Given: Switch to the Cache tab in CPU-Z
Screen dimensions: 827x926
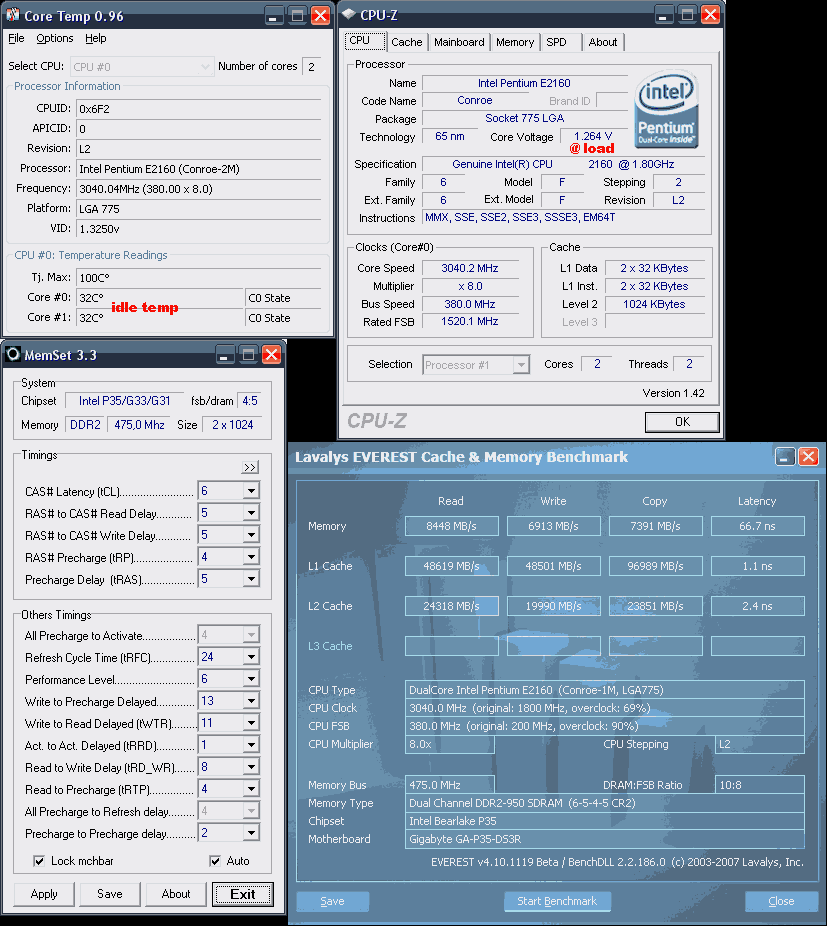Looking at the screenshot, I should [406, 43].
